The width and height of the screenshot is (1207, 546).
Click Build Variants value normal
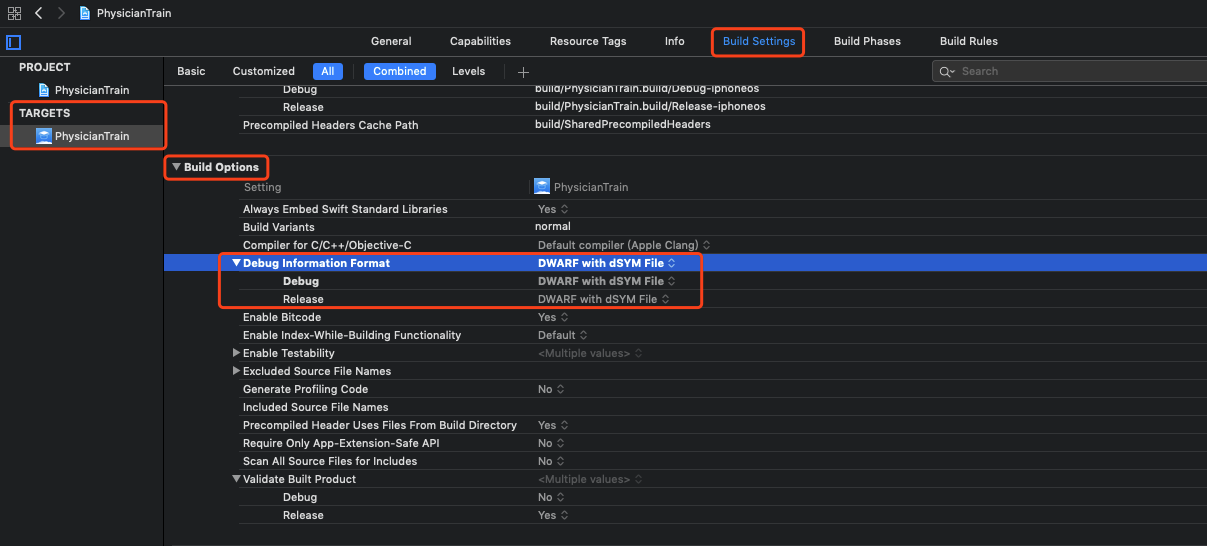click(553, 227)
